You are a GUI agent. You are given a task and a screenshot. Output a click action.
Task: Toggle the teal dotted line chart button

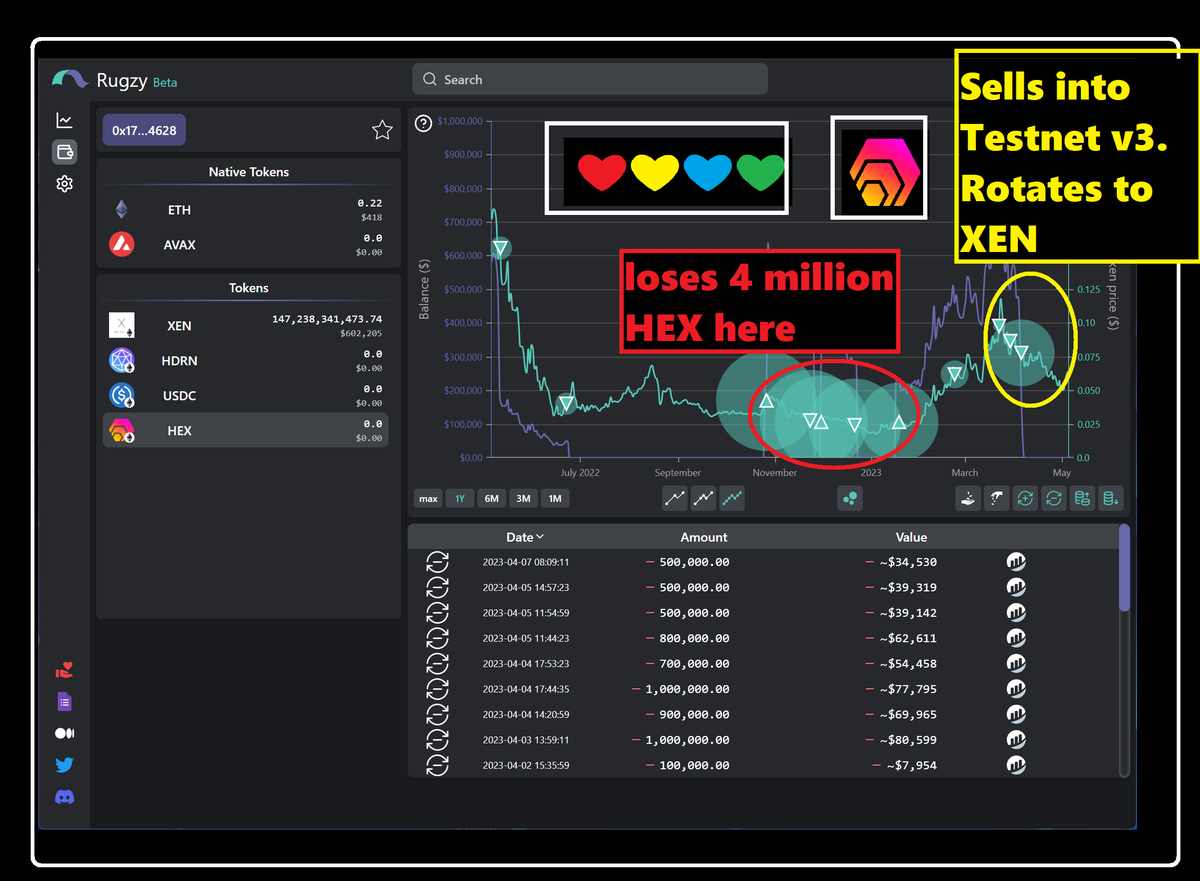pos(732,498)
